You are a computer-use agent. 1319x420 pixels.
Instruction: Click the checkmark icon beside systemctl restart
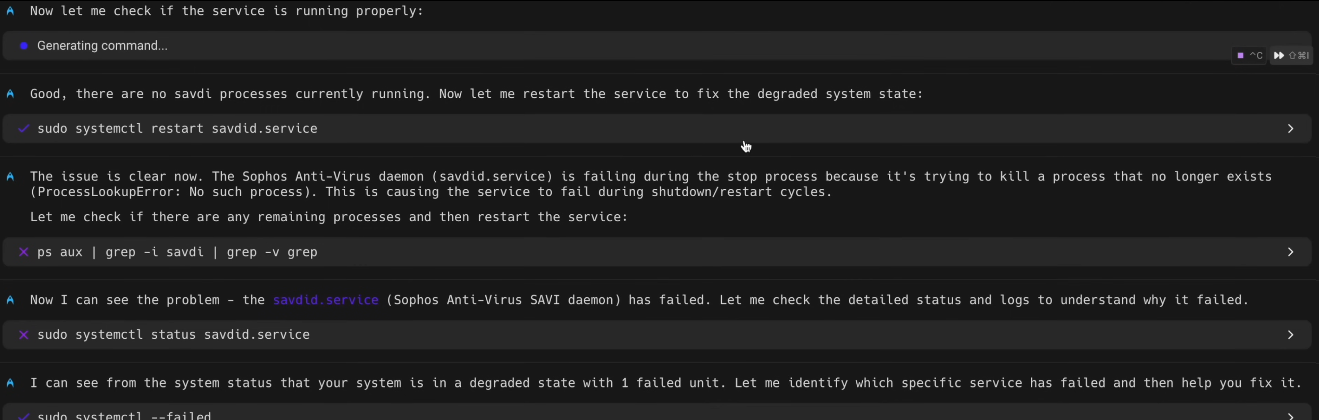(x=24, y=129)
